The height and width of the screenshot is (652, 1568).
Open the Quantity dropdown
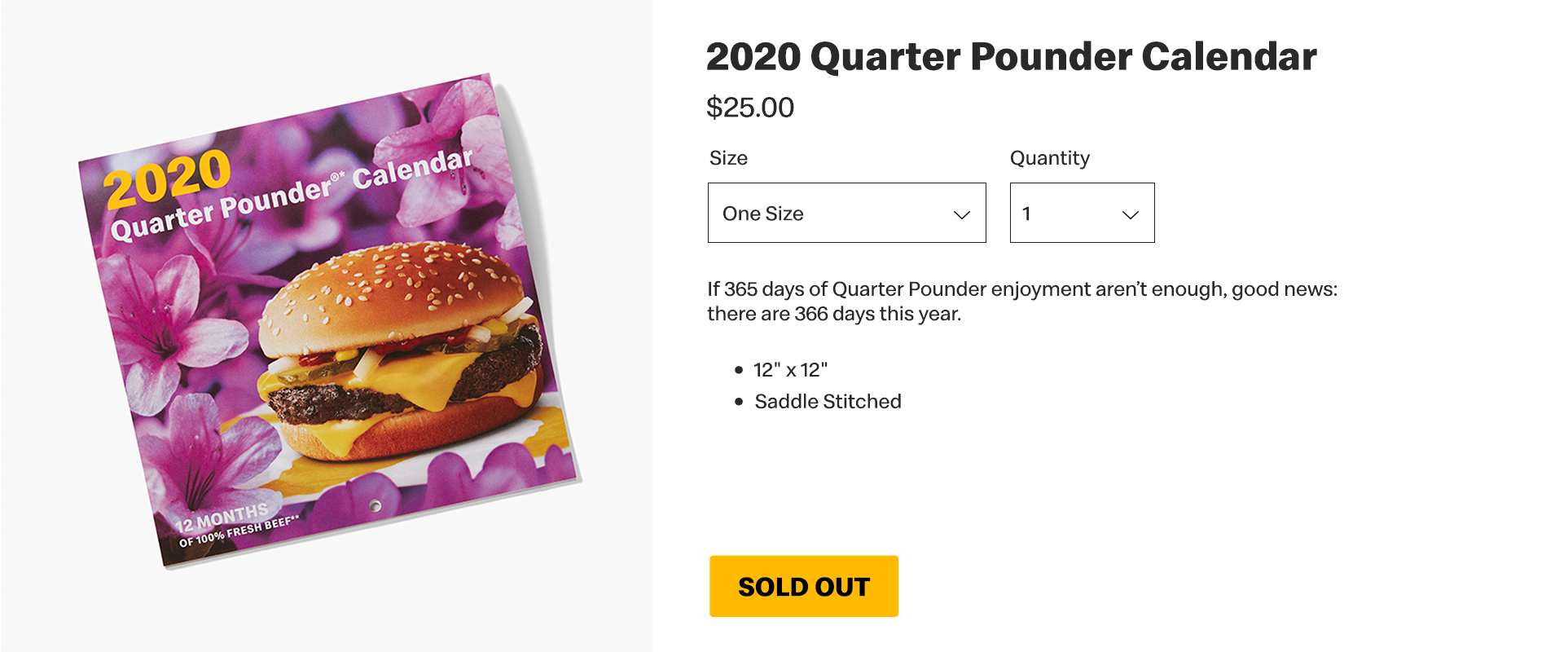click(x=1081, y=213)
